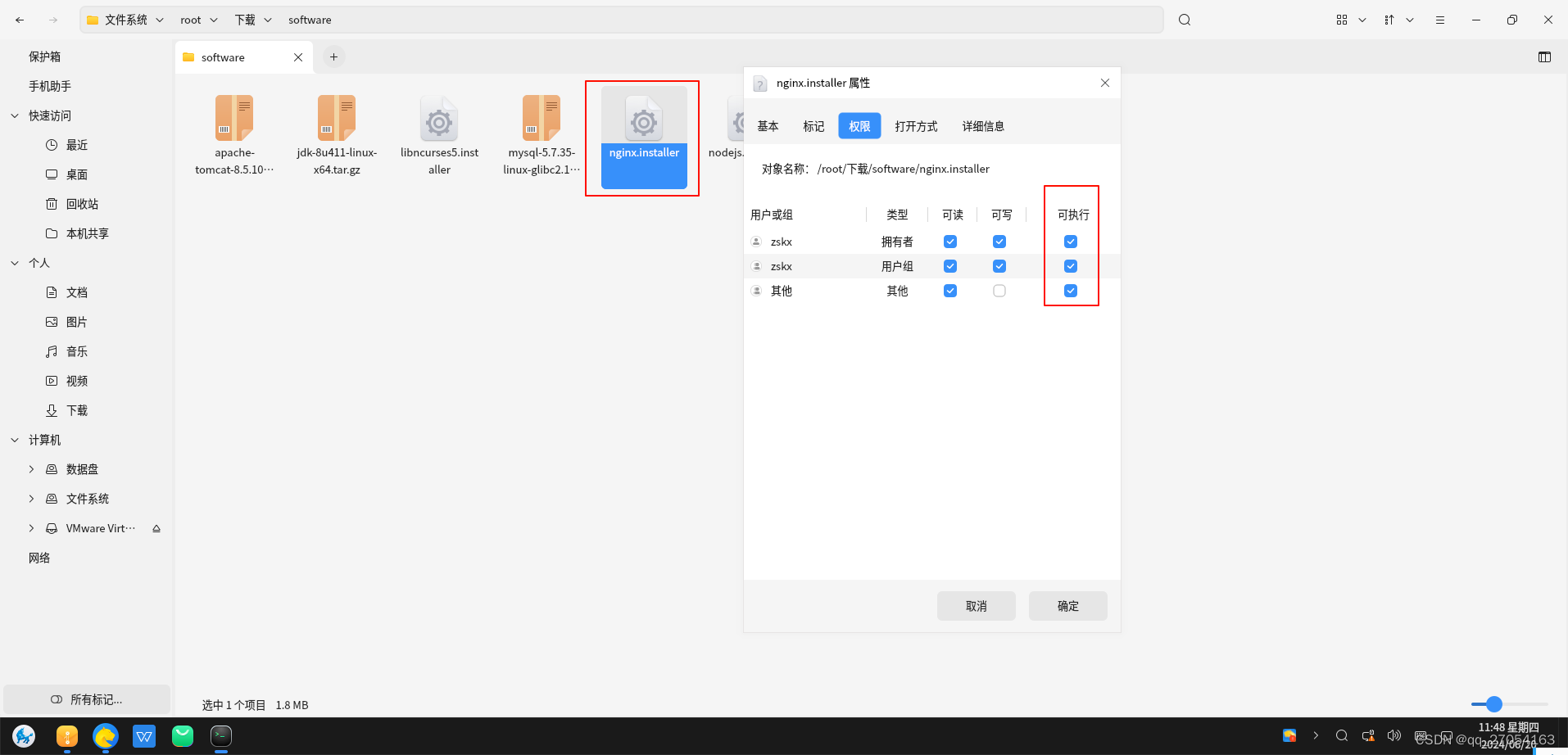Switch to the 基本 tab in properties

pyautogui.click(x=768, y=125)
